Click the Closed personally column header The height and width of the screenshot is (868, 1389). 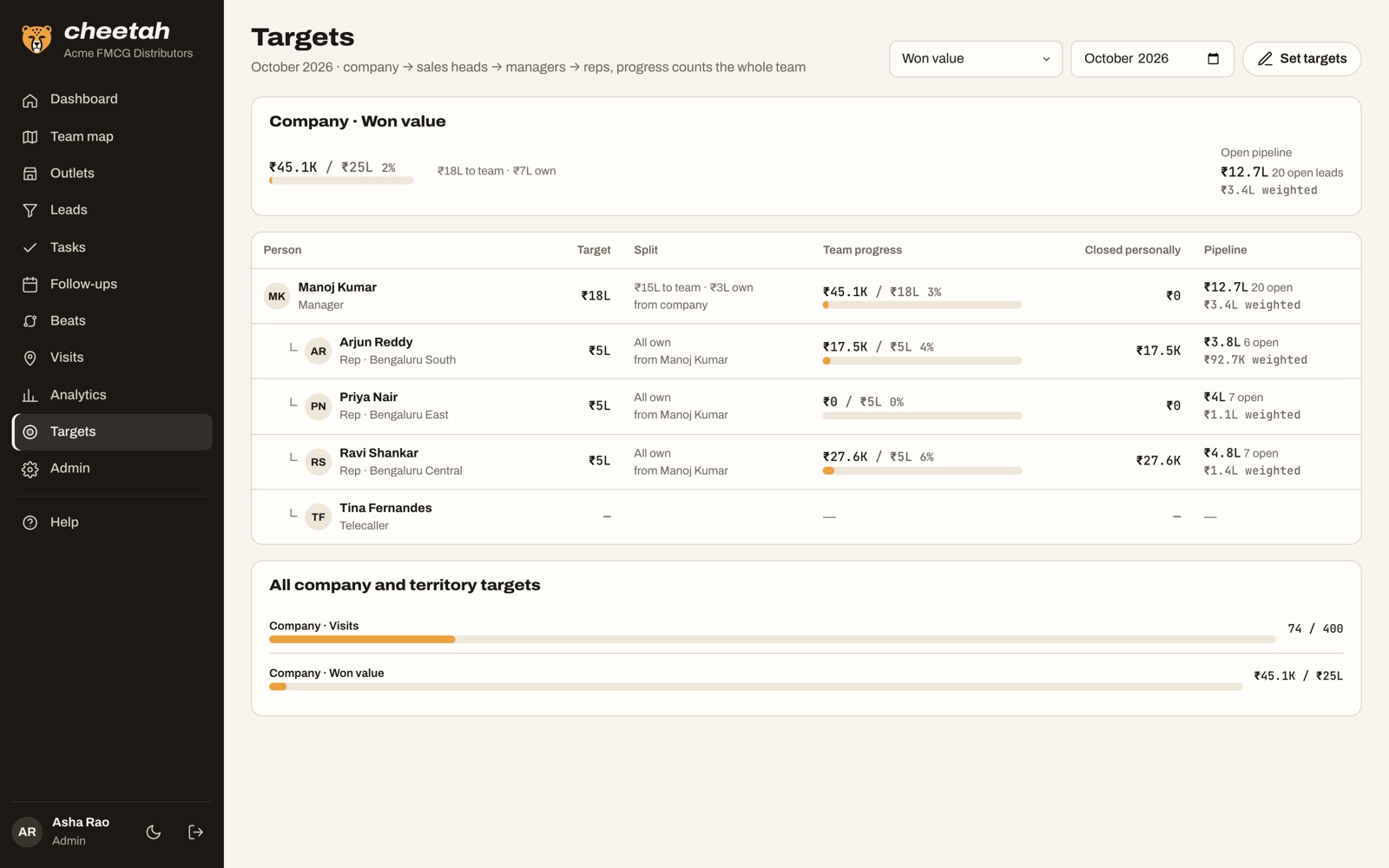coord(1132,250)
